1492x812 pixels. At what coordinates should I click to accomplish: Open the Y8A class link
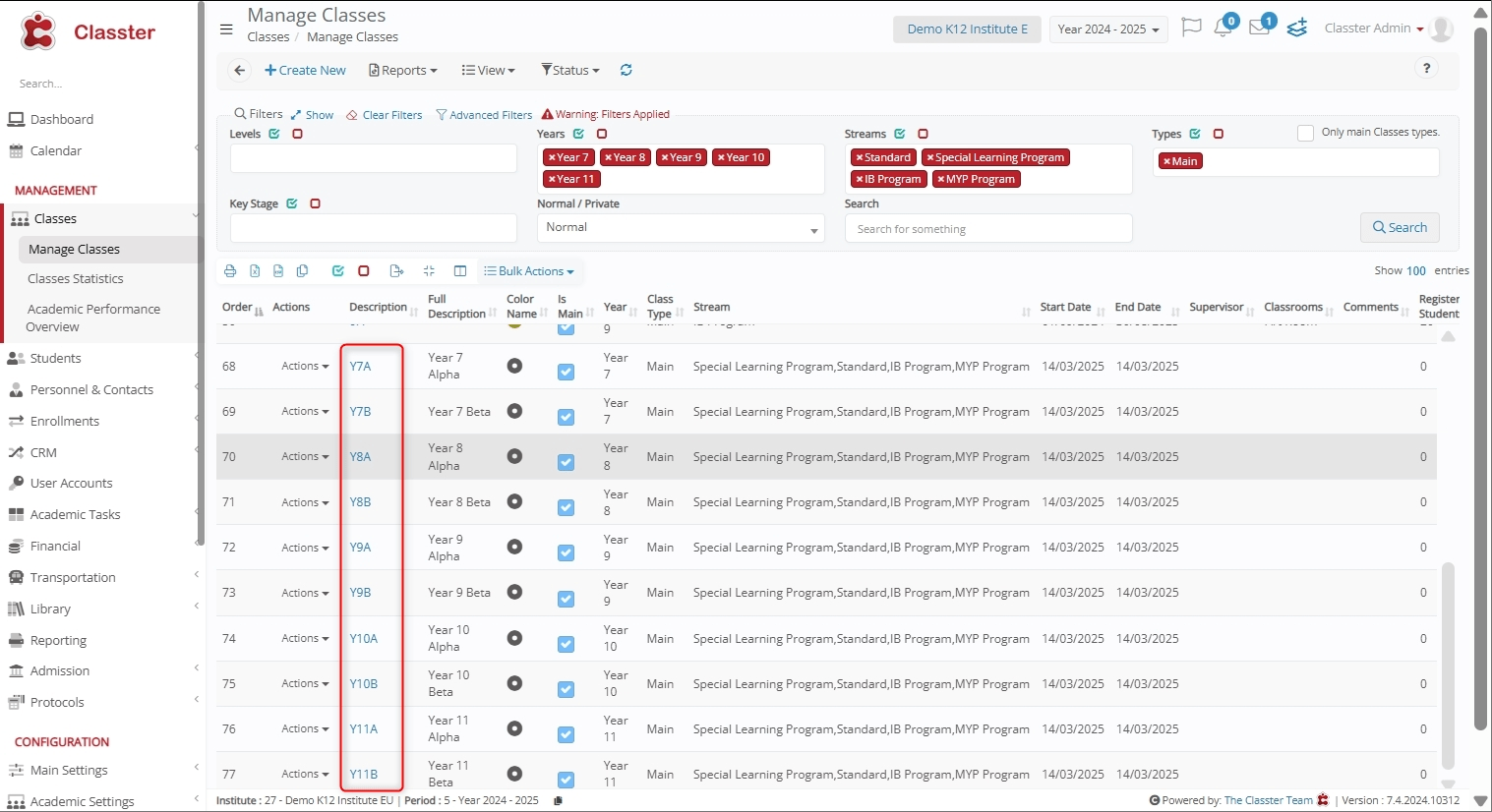pos(360,457)
